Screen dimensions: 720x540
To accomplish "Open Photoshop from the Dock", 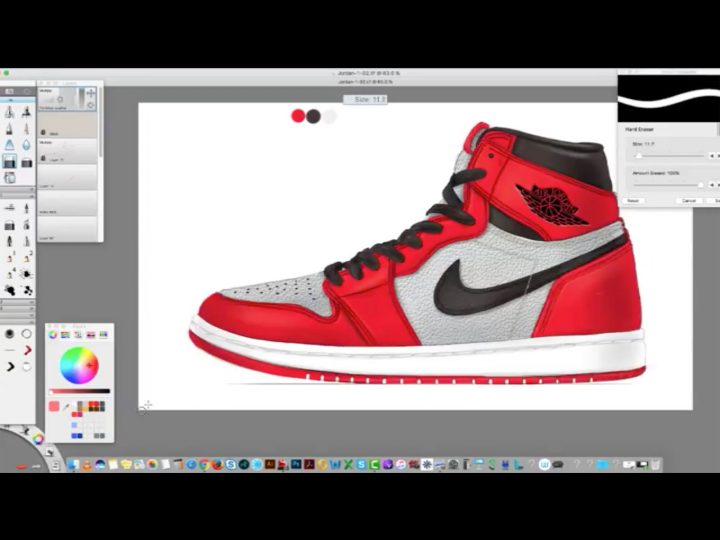I will 296,465.
